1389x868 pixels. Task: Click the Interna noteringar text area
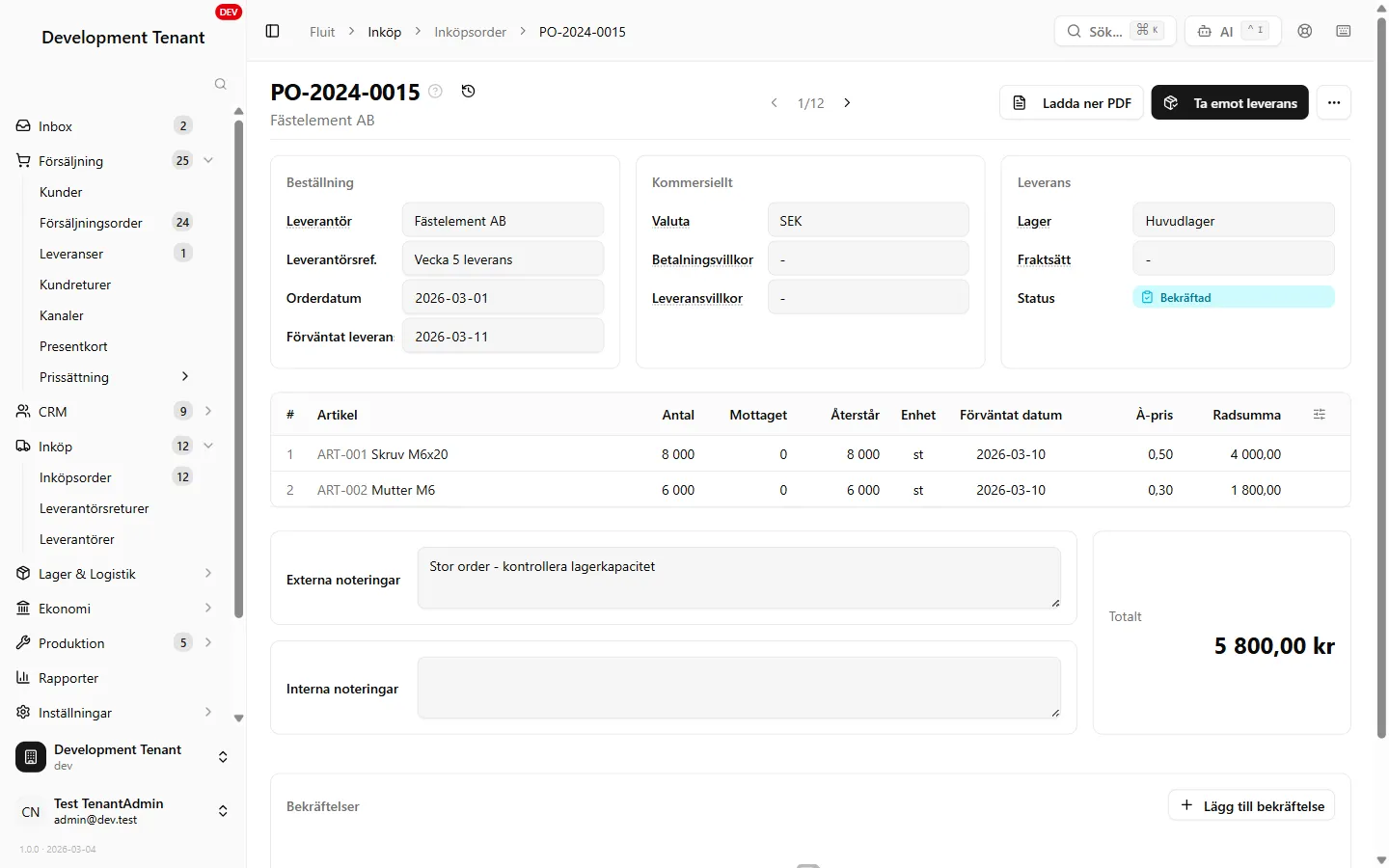(x=739, y=688)
